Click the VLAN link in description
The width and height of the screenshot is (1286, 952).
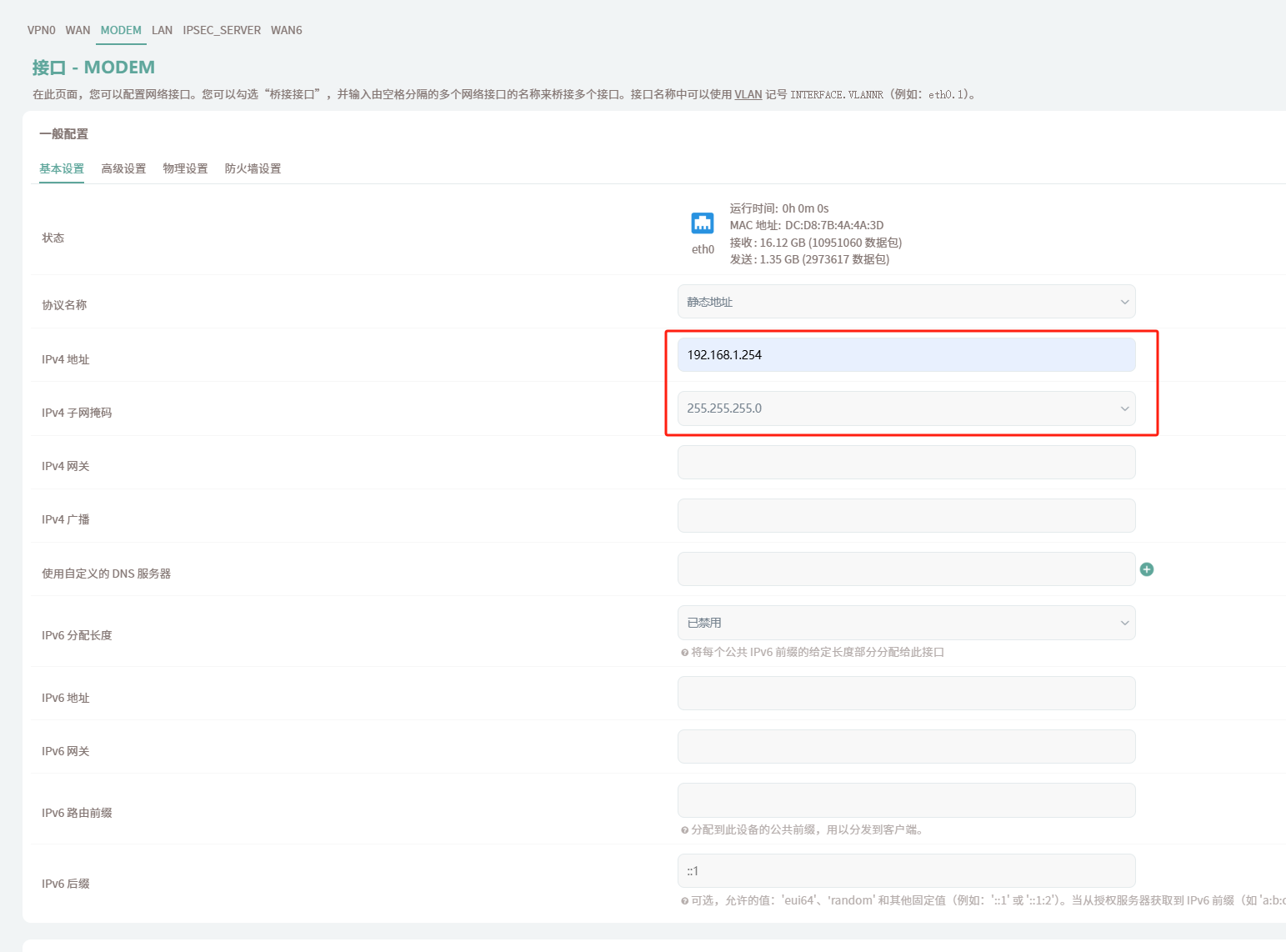(x=748, y=94)
